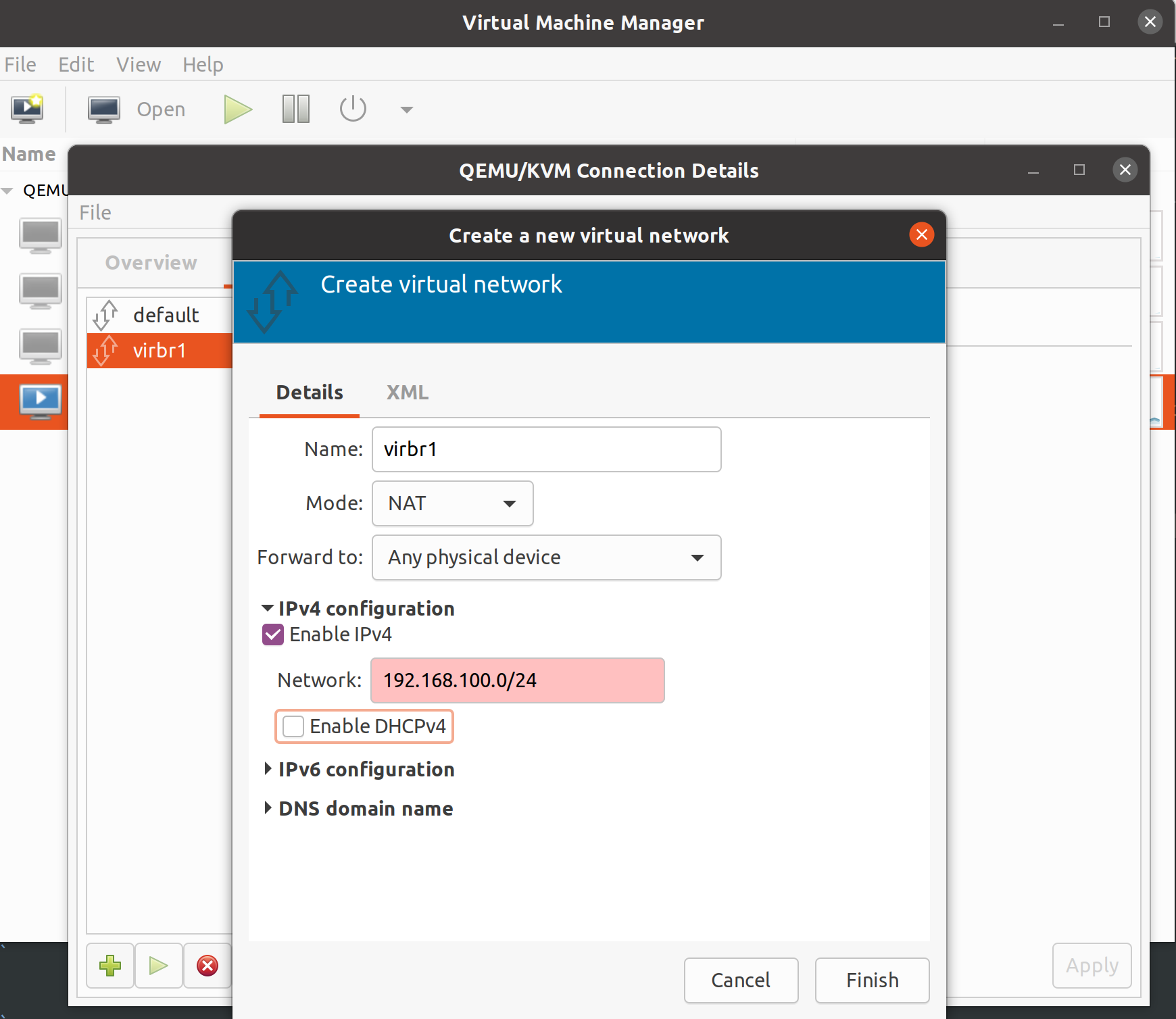Select the running VM icon in list
1176x1019 pixels.
tap(41, 401)
